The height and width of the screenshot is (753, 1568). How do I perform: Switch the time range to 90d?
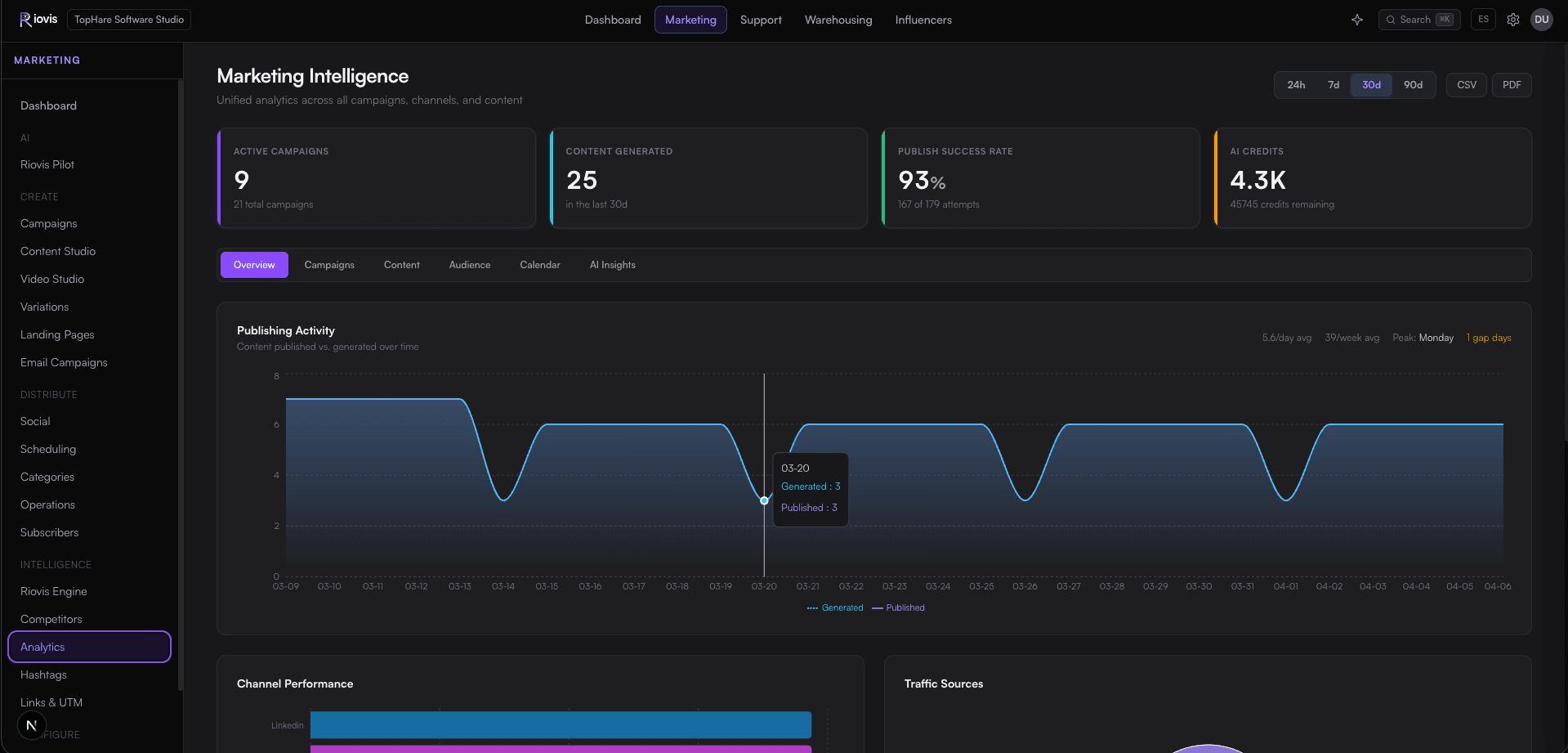[x=1413, y=85]
